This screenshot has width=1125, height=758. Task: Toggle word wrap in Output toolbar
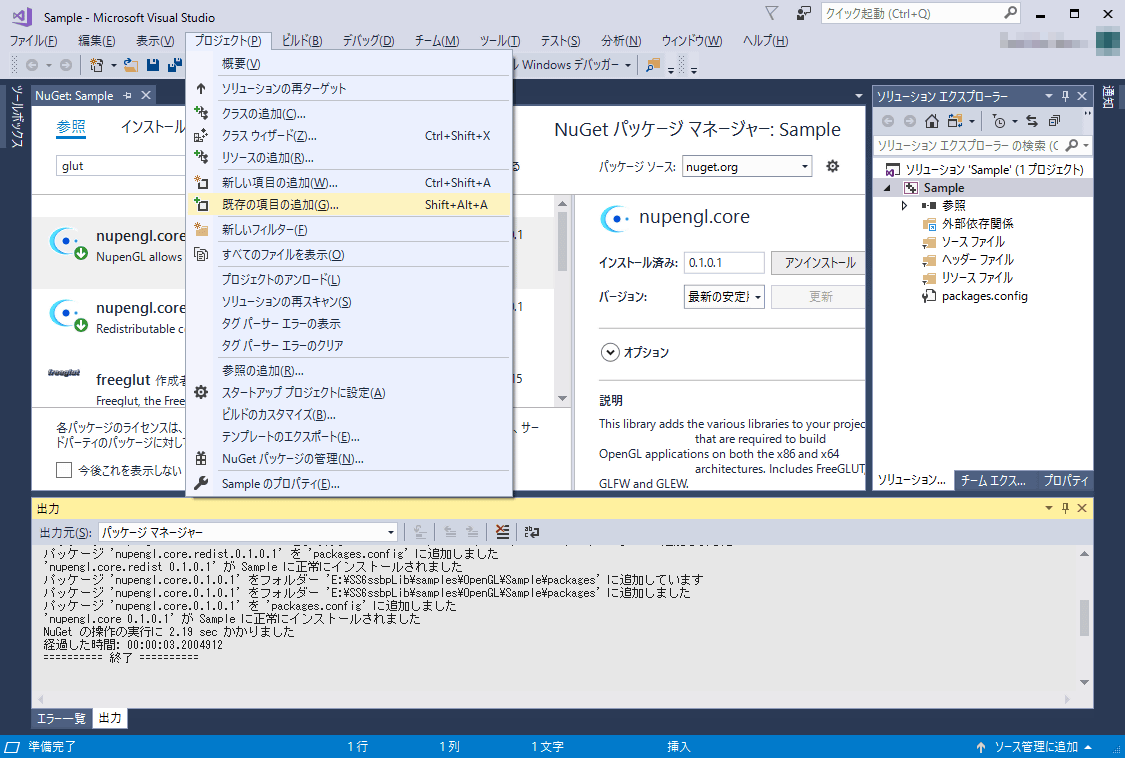pyautogui.click(x=532, y=532)
